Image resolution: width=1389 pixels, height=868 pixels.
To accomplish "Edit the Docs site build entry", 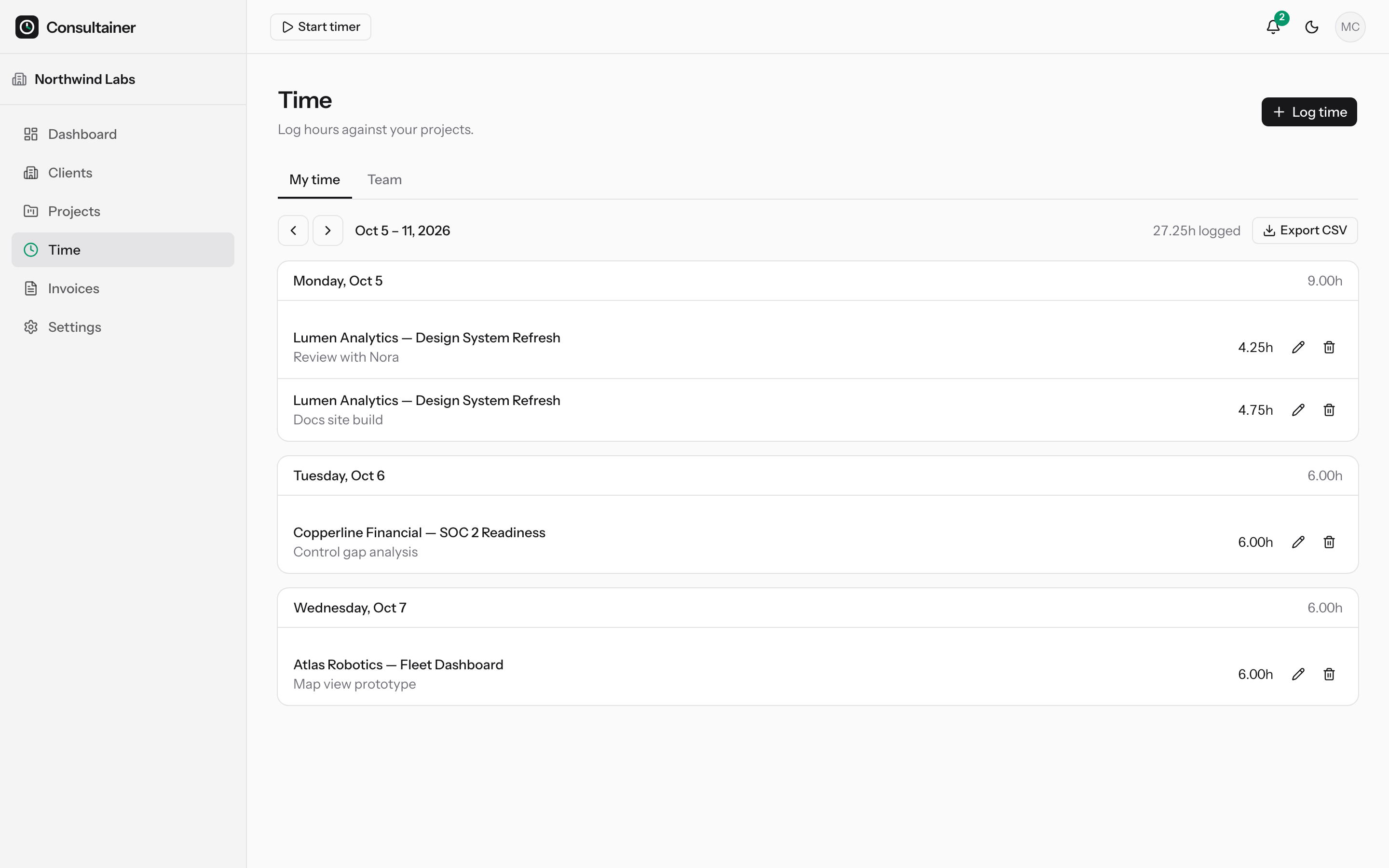I will click(x=1298, y=410).
